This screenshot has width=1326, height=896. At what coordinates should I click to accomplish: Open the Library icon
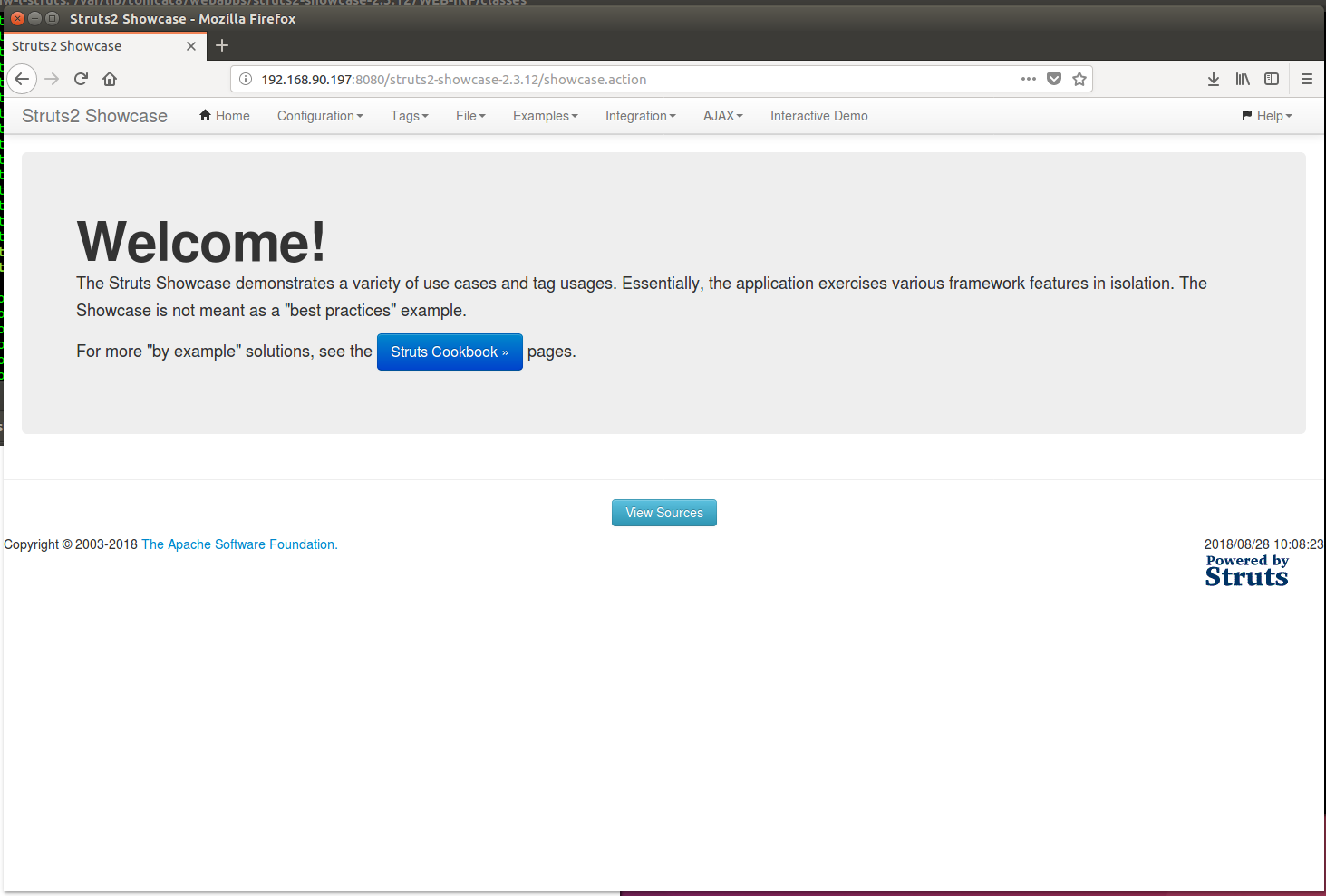pos(1243,79)
